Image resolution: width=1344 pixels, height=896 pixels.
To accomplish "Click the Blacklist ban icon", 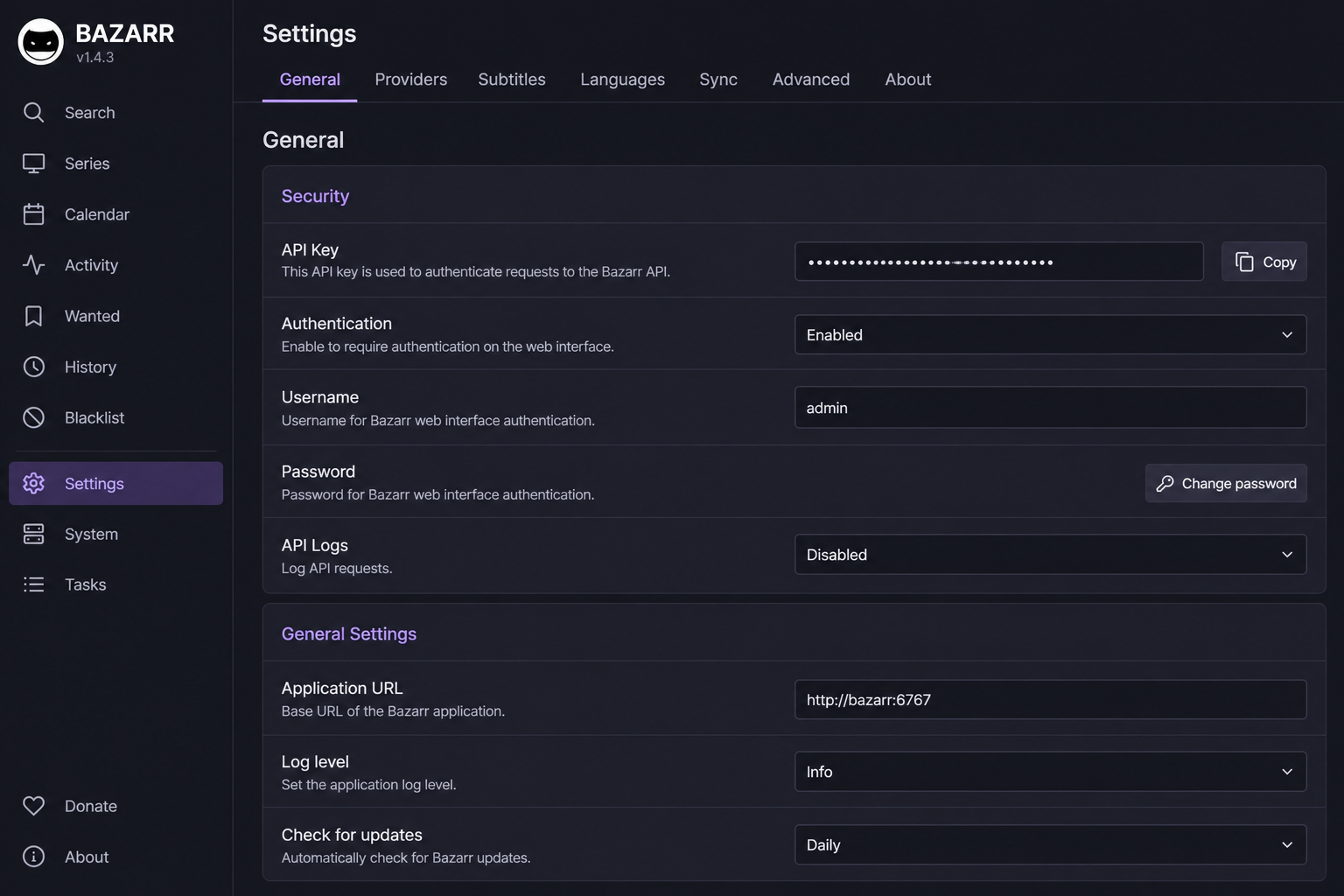I will click(33, 417).
